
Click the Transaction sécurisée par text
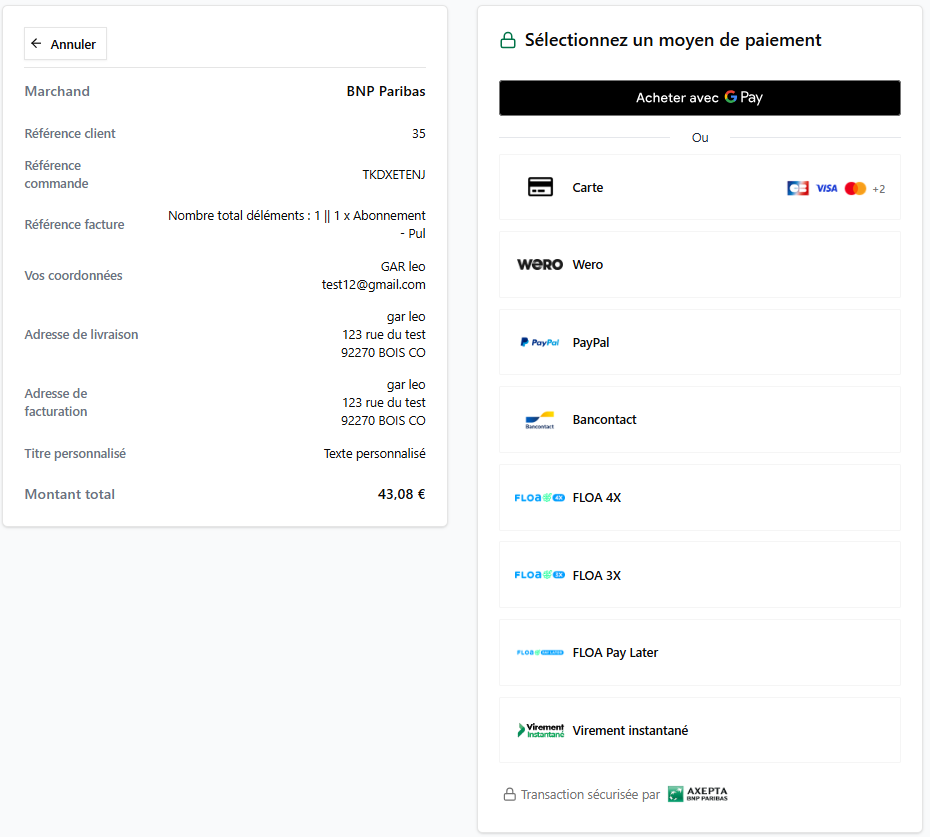(x=590, y=794)
